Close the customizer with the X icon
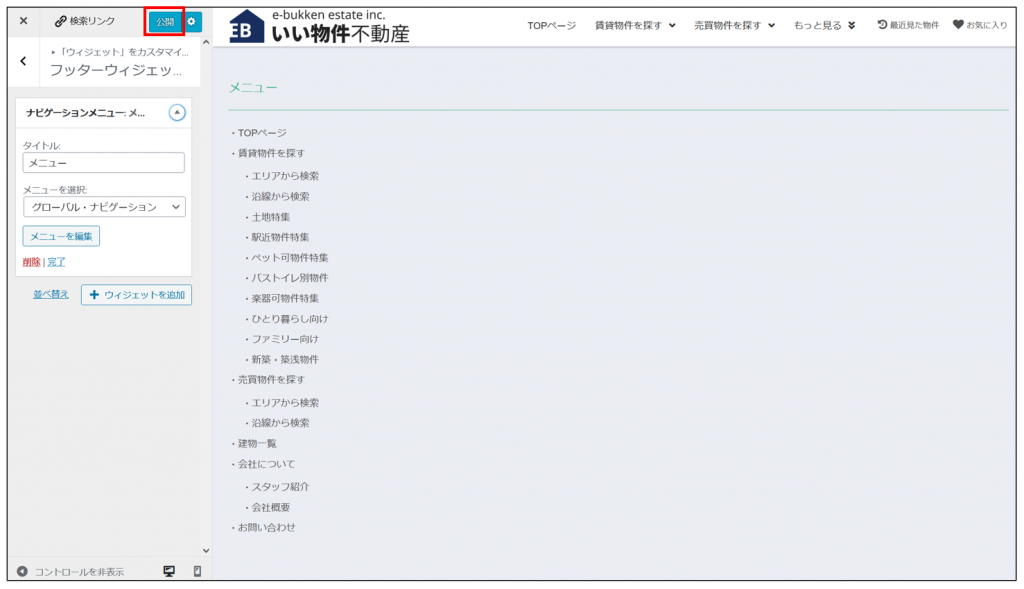This screenshot has width=1024, height=589. [23, 21]
